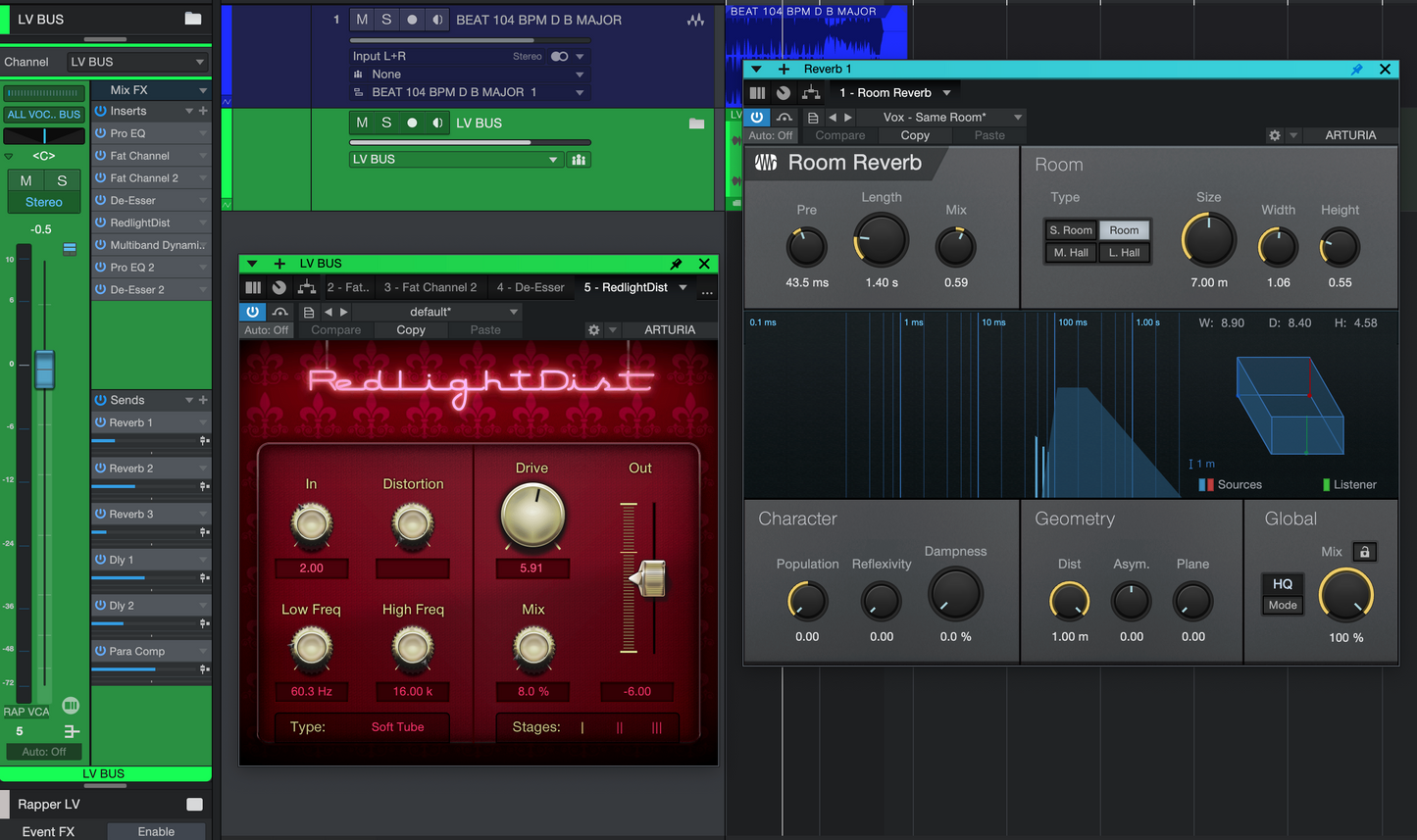Toggle record arm on BEAT 104 track

tap(412, 20)
